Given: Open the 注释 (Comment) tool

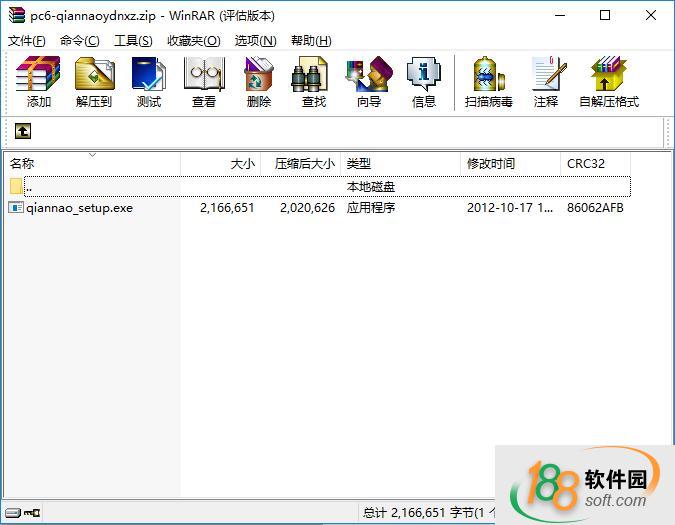Looking at the screenshot, I should click(546, 82).
